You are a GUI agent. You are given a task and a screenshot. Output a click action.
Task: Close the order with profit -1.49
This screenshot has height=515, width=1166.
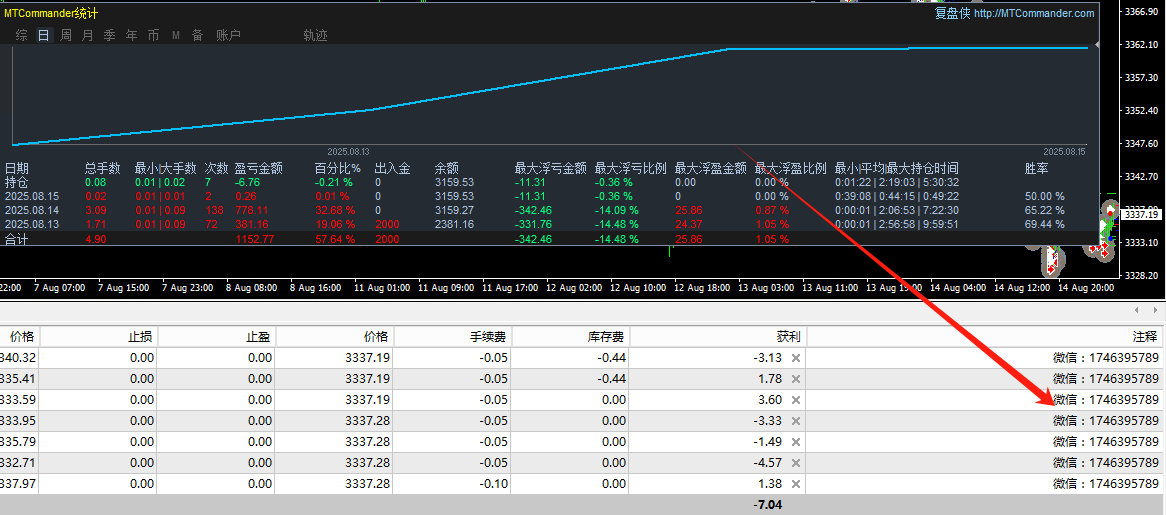(x=795, y=441)
